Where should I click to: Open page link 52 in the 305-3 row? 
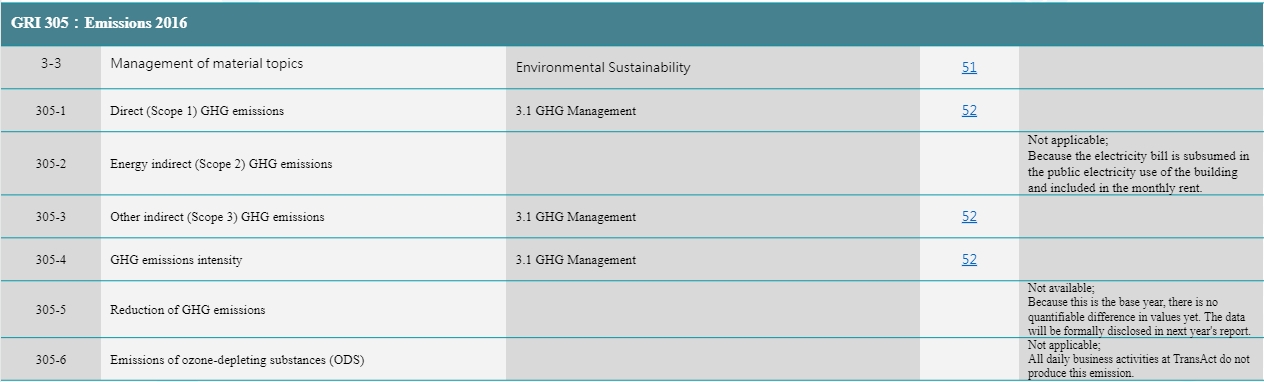click(969, 217)
